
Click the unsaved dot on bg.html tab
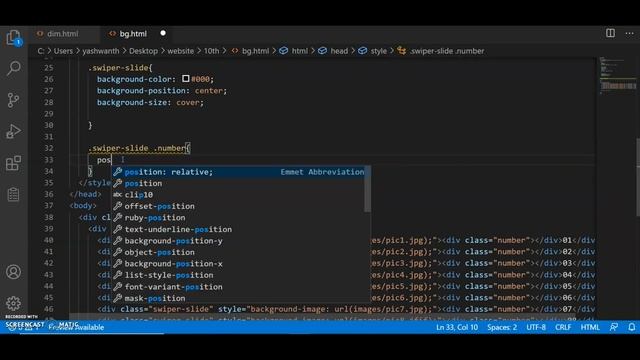[163, 33]
